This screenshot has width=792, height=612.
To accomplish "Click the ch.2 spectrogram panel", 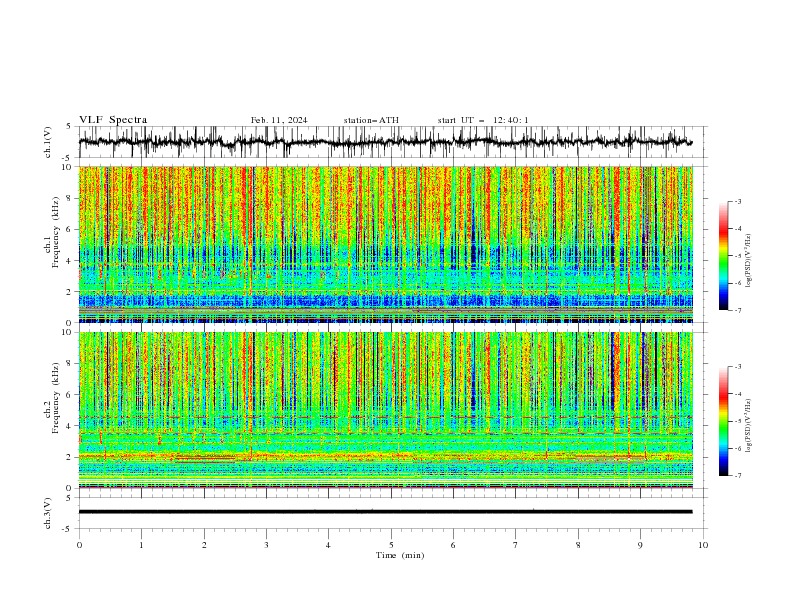I will [385, 410].
